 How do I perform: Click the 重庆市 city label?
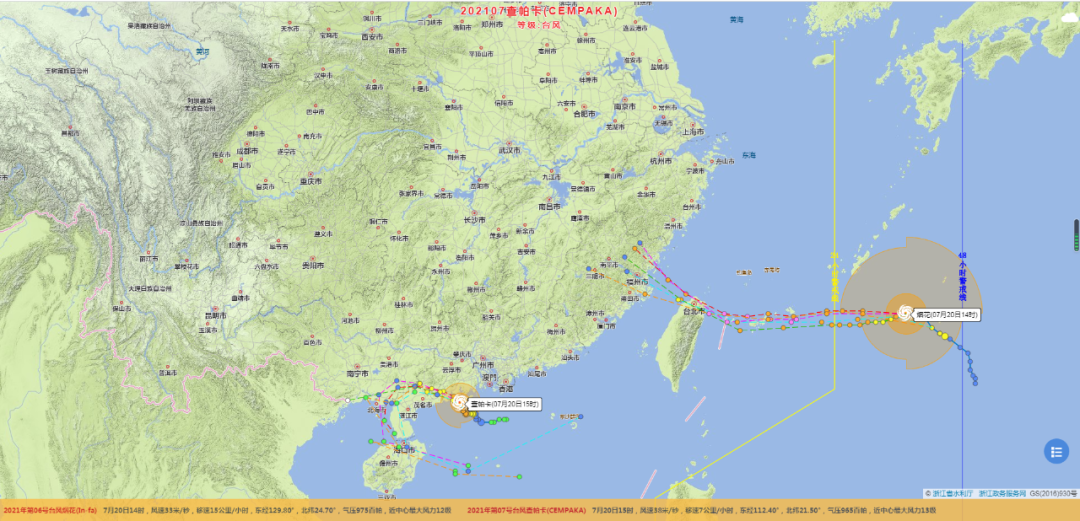pyautogui.click(x=311, y=181)
